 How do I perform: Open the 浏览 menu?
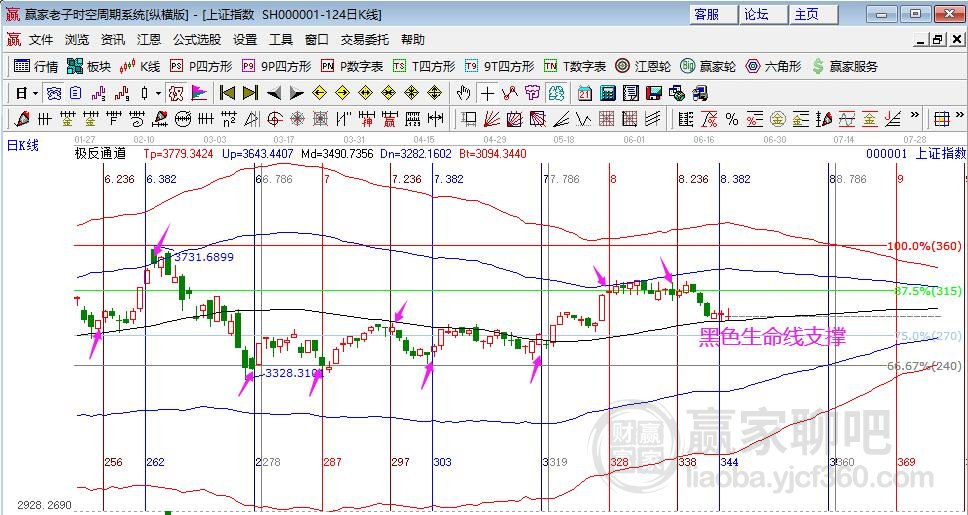pos(77,40)
